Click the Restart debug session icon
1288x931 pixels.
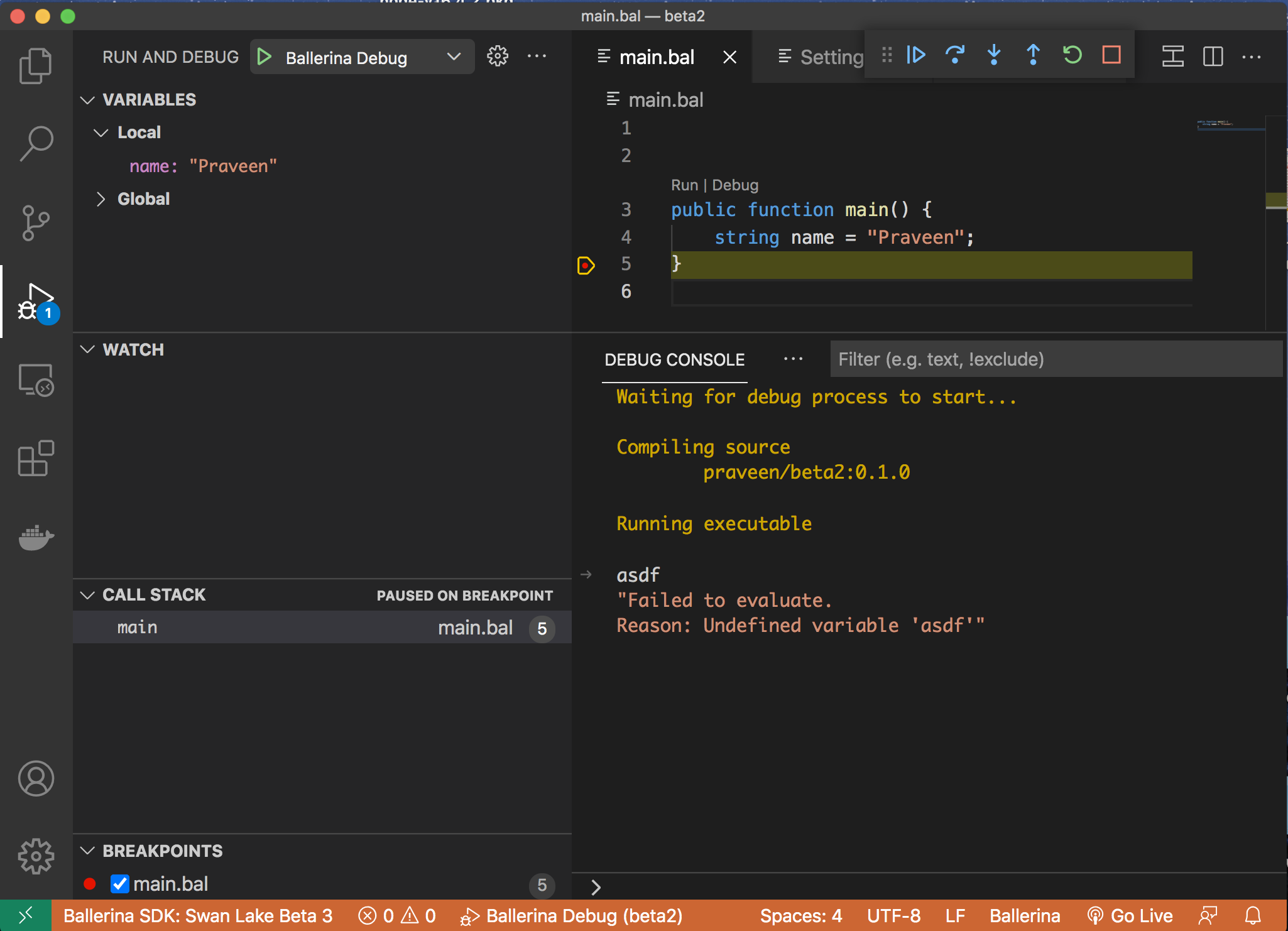tap(1072, 55)
